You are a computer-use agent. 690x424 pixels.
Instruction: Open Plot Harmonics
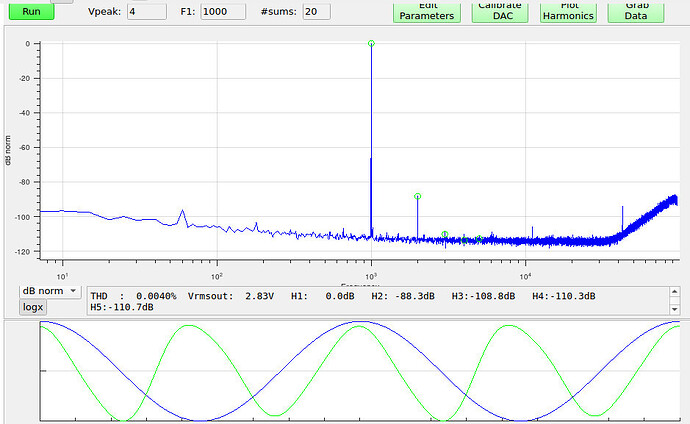[x=568, y=11]
